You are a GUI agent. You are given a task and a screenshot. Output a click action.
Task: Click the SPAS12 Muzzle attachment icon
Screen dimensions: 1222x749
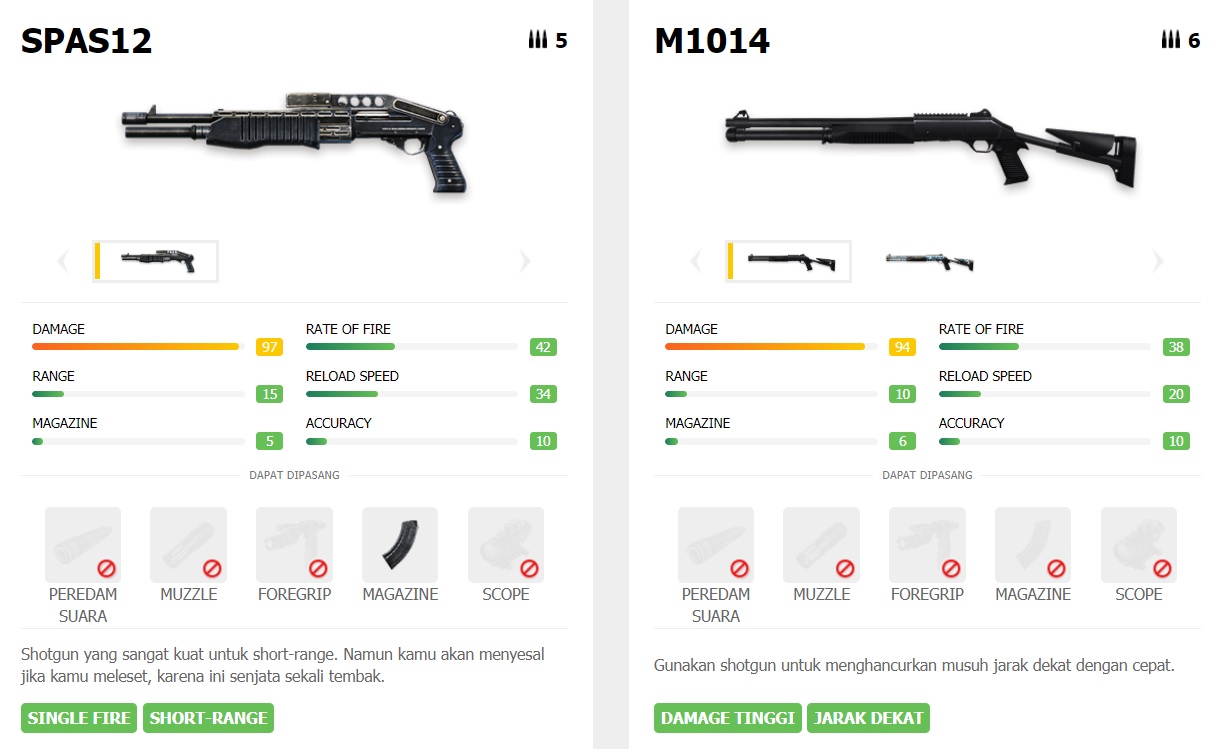pyautogui.click(x=188, y=545)
